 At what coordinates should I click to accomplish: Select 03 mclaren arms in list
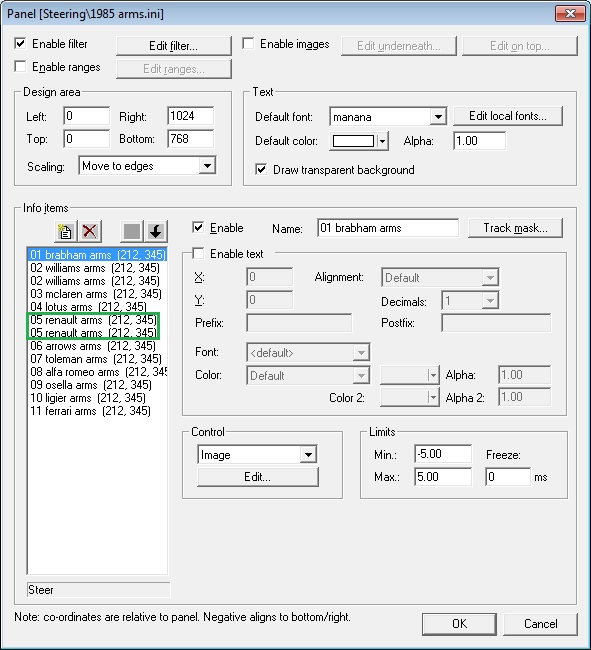(97, 294)
